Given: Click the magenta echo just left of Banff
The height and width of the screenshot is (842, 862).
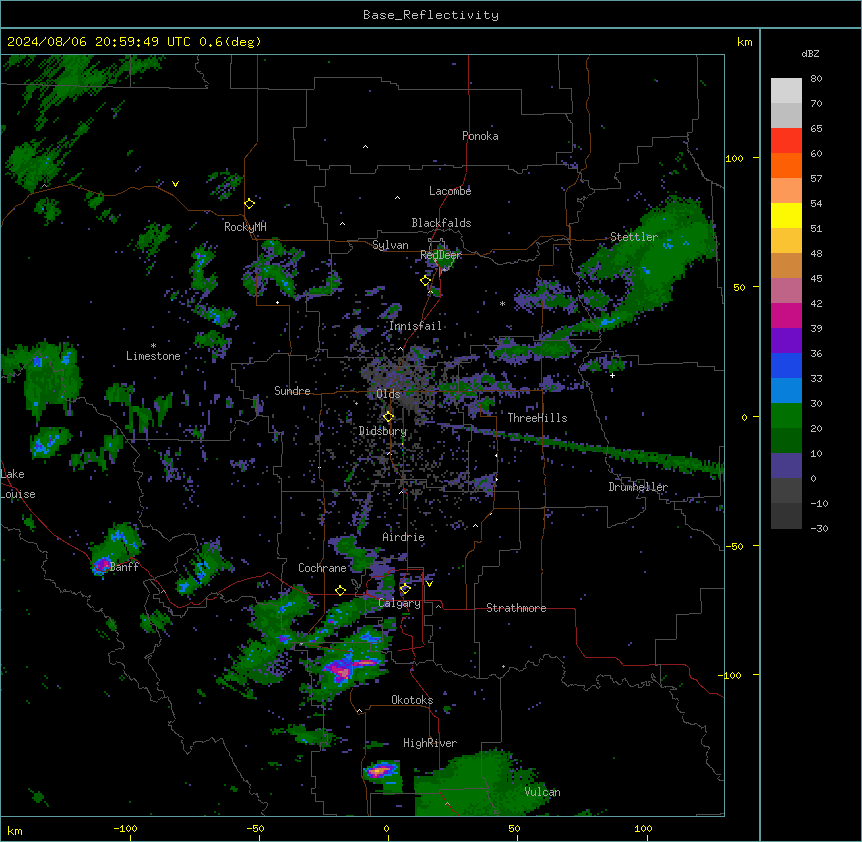Looking at the screenshot, I should (102, 564).
